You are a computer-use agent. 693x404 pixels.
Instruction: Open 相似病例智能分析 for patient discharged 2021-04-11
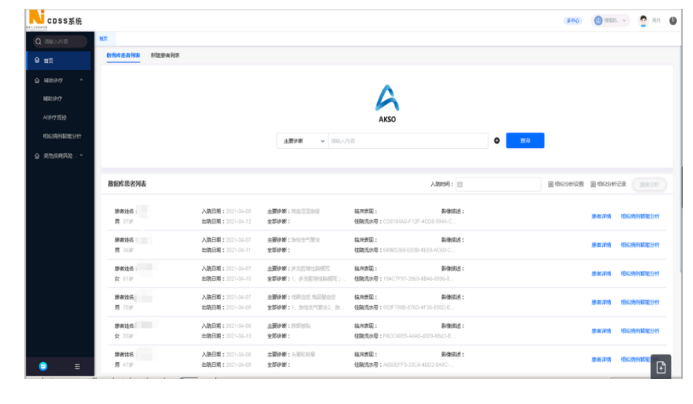click(x=640, y=245)
